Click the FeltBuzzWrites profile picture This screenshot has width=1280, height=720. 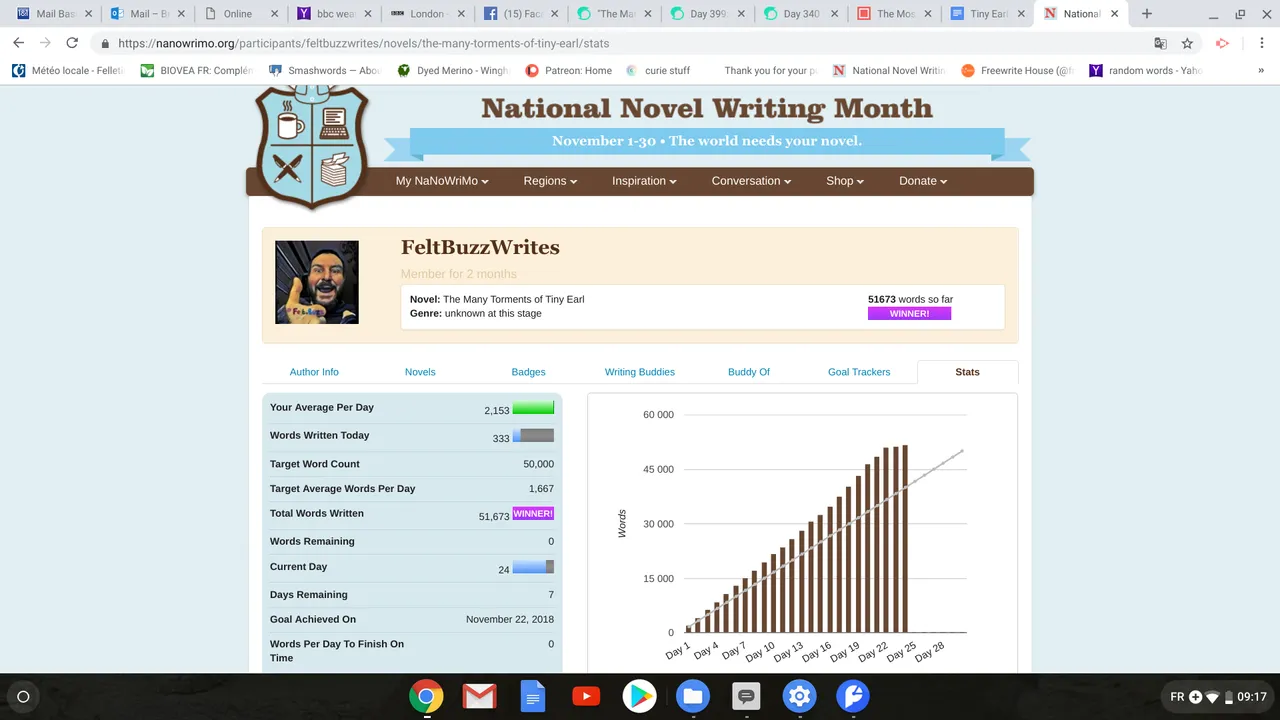click(x=317, y=282)
